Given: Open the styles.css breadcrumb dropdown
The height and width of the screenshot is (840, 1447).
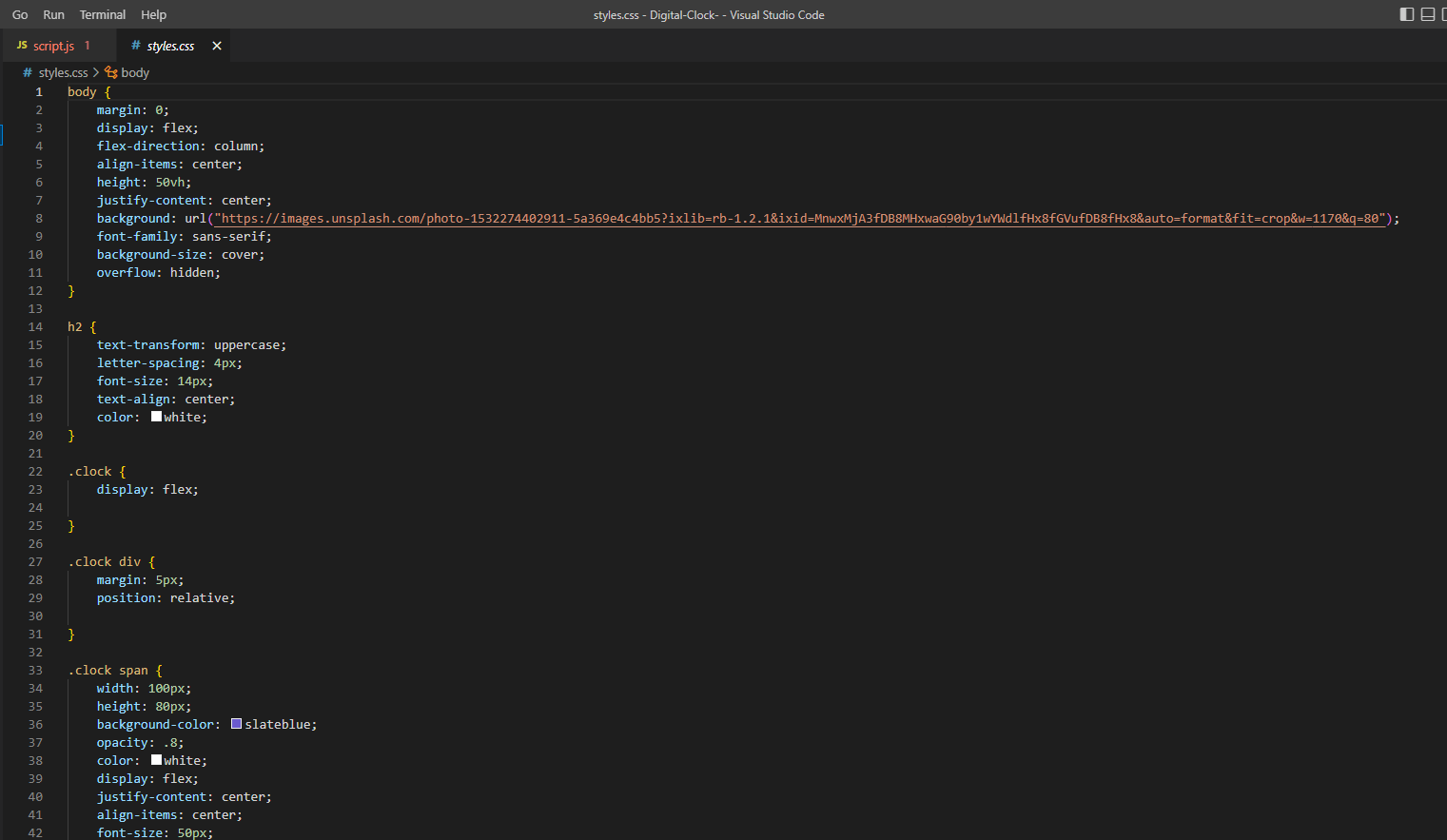Looking at the screenshot, I should [x=63, y=72].
